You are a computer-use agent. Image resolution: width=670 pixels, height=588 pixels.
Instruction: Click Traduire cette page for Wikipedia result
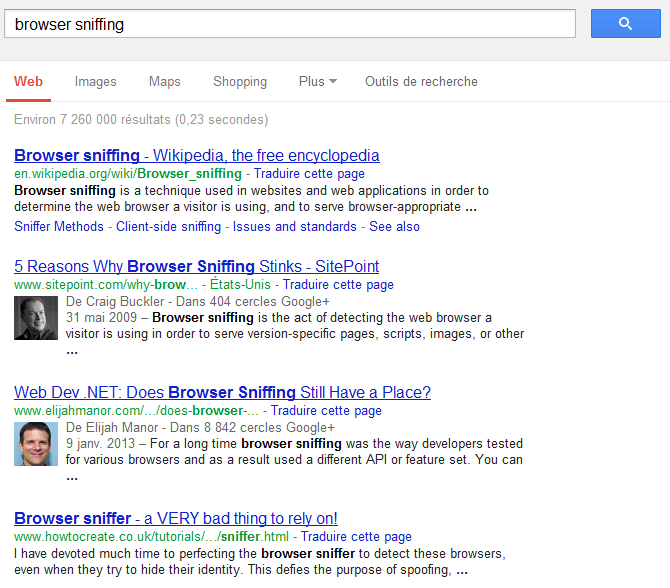[x=309, y=173]
